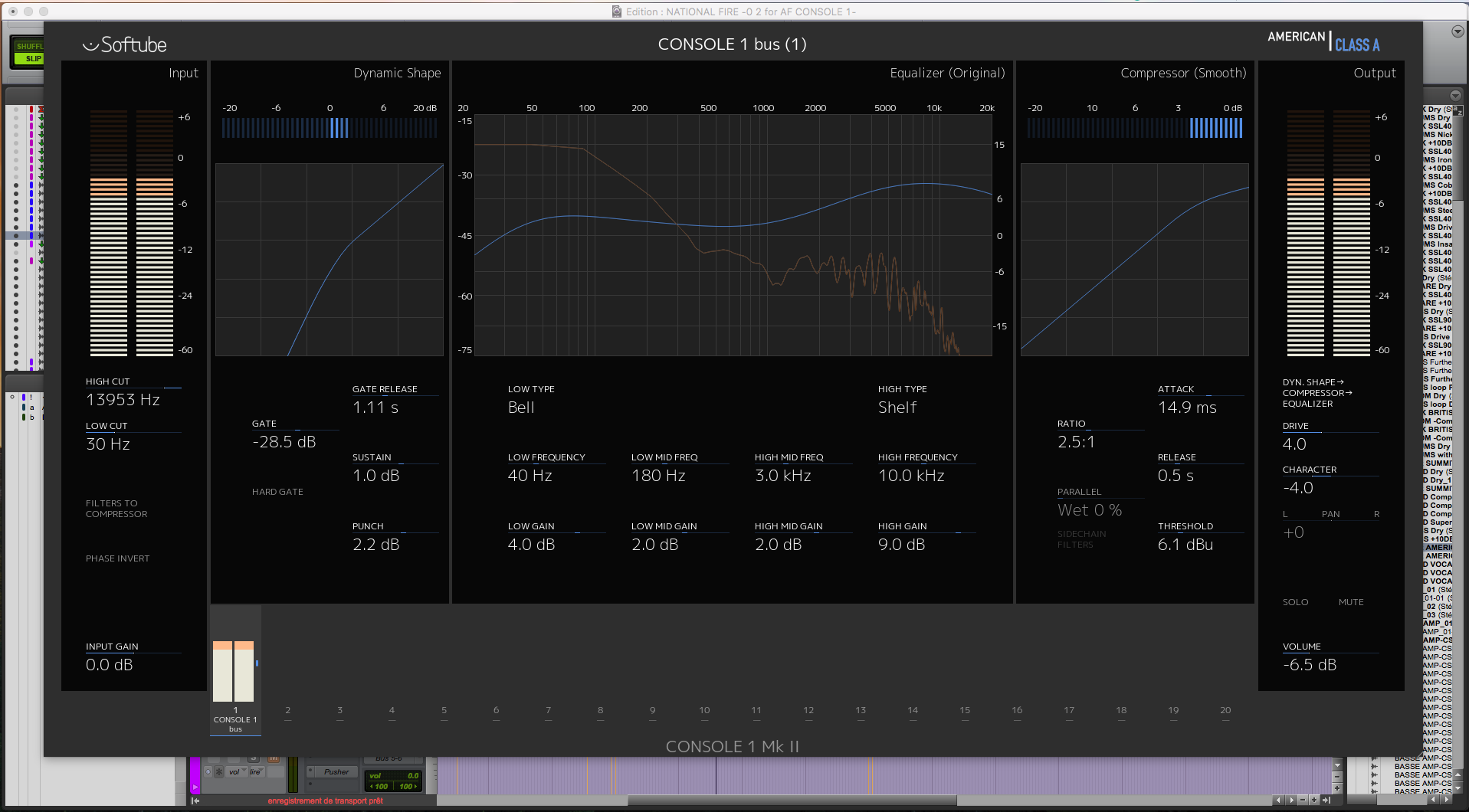Open the 'lire' automation mode dropdown
The image size is (1469, 812).
(x=257, y=771)
